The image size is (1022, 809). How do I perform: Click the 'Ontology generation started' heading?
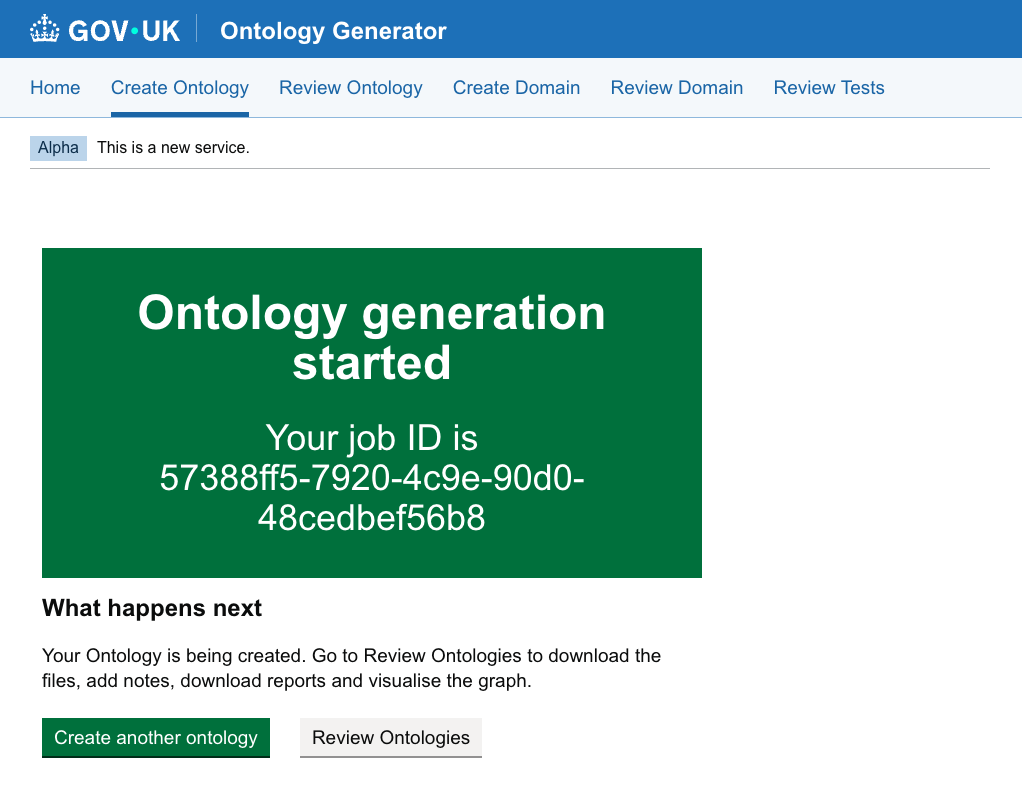click(x=372, y=337)
